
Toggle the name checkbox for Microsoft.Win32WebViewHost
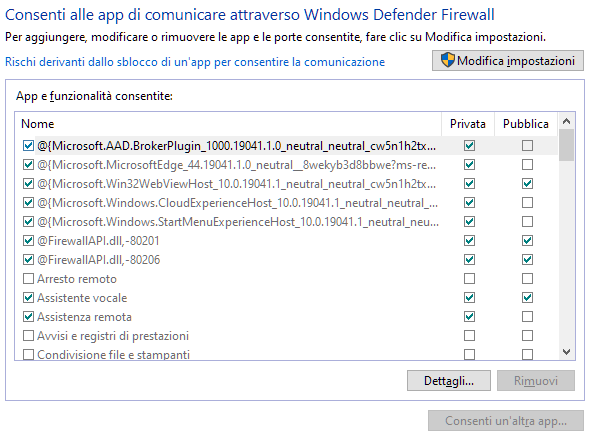28,184
